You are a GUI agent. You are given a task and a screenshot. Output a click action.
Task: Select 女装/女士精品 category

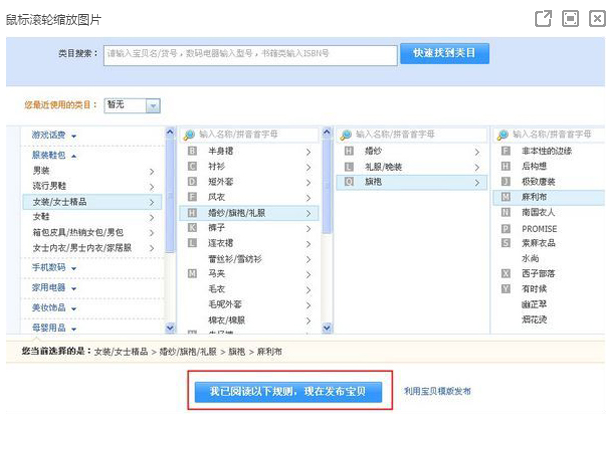92,202
